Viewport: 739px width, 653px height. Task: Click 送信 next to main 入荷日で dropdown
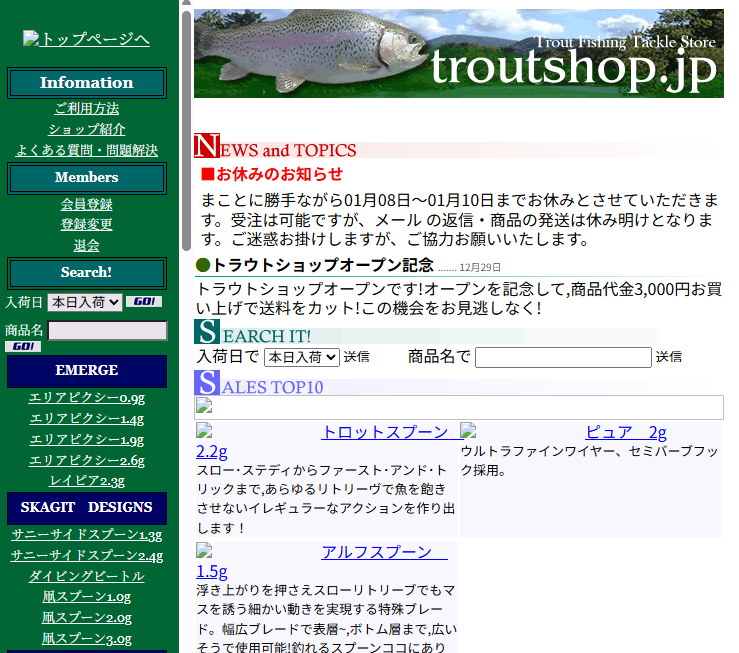click(356, 357)
